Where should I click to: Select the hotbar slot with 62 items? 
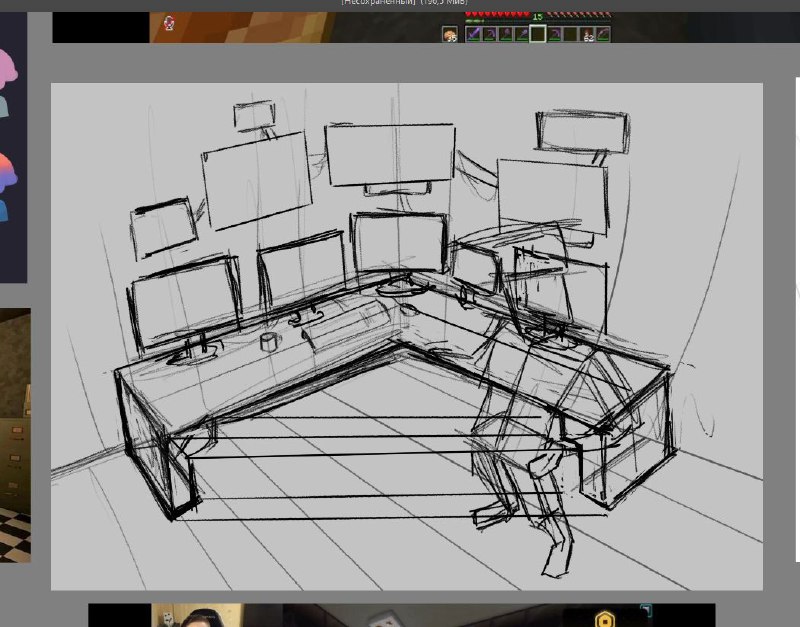pos(587,34)
